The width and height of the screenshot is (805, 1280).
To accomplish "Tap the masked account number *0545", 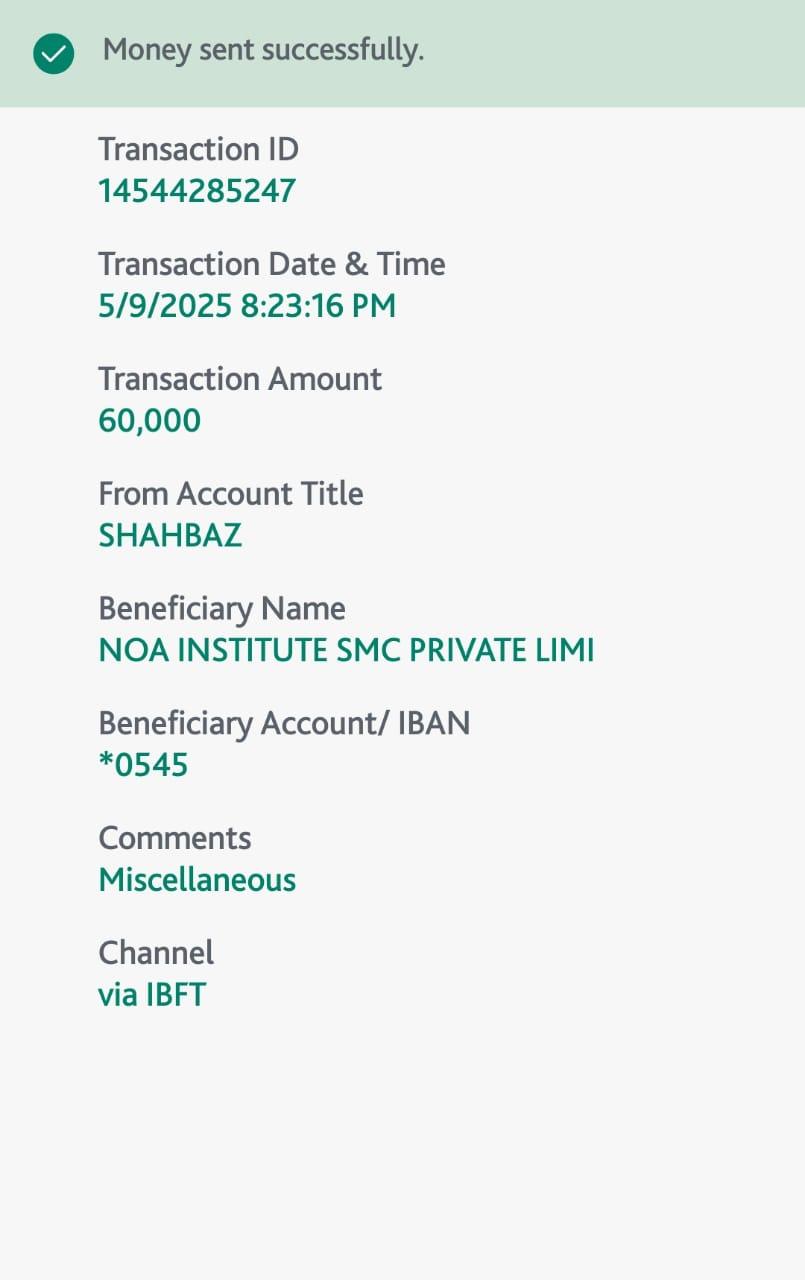I will 143,766.
